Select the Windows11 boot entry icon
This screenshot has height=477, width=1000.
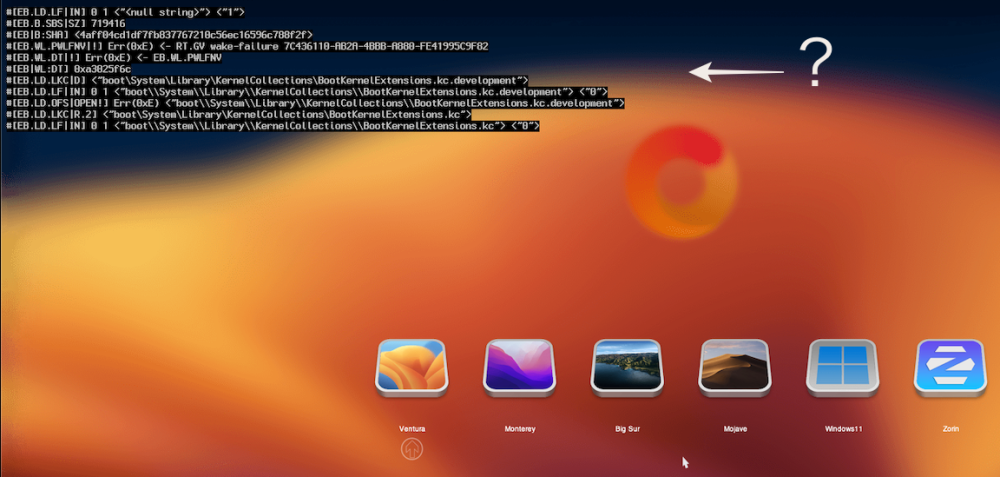pyautogui.click(x=843, y=368)
